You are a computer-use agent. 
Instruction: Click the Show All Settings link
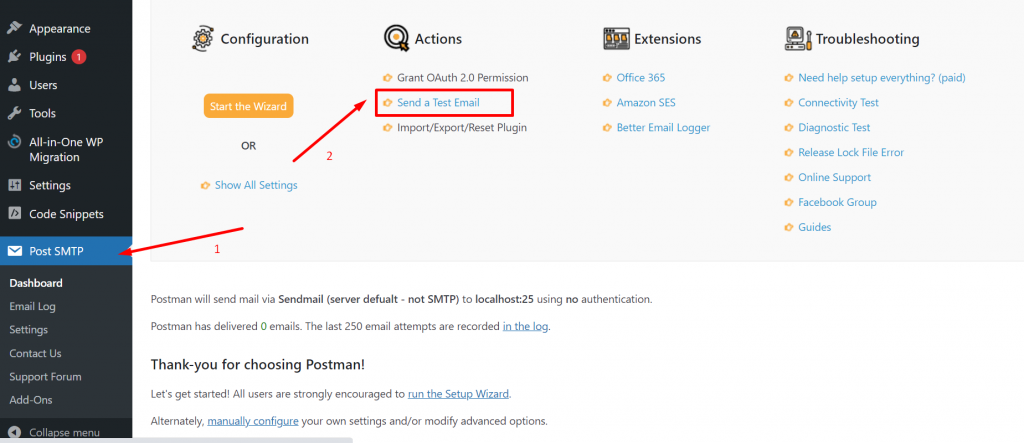(256, 185)
